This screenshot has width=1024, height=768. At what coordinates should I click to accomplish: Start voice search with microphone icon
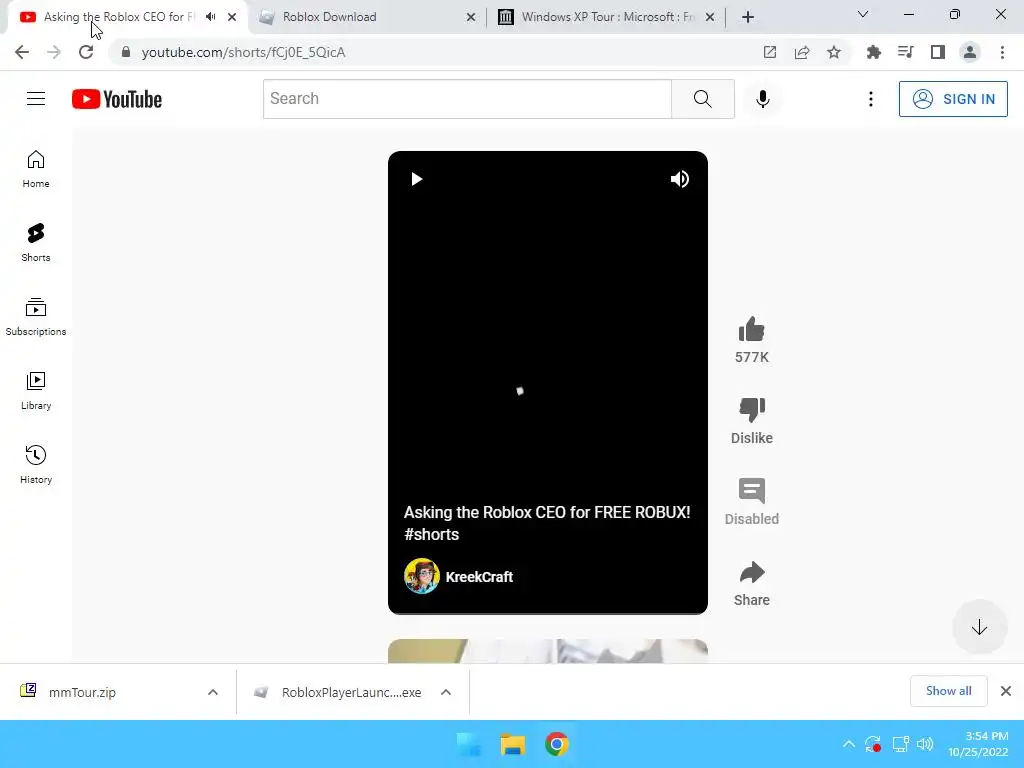coord(762,99)
